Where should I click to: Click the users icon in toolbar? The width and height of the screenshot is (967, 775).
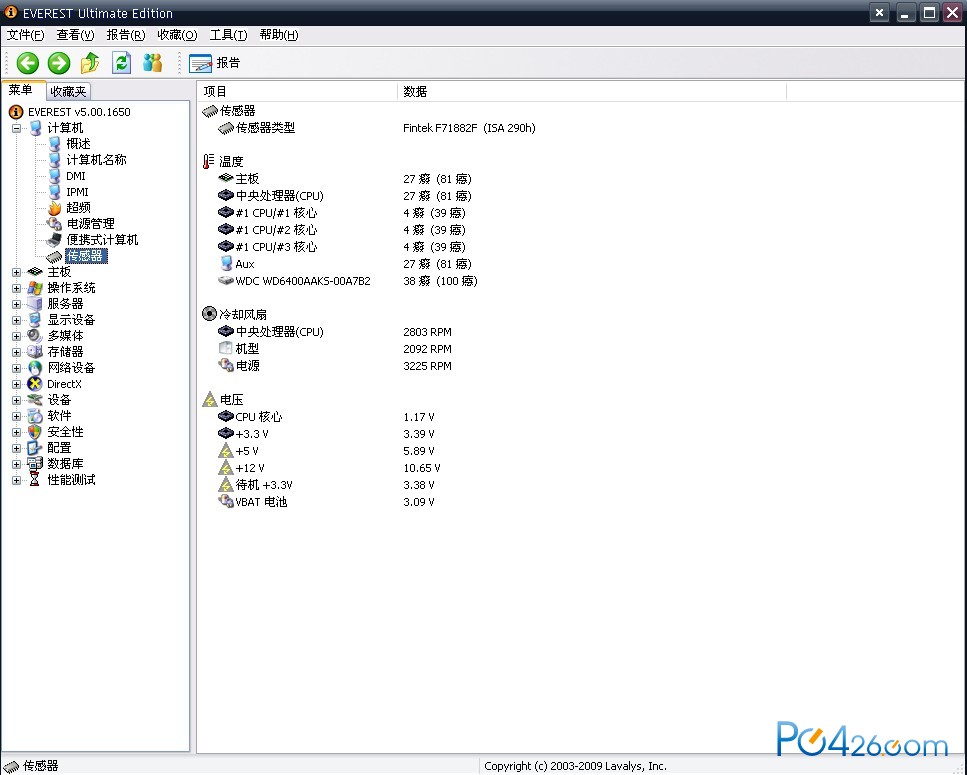[x=152, y=62]
